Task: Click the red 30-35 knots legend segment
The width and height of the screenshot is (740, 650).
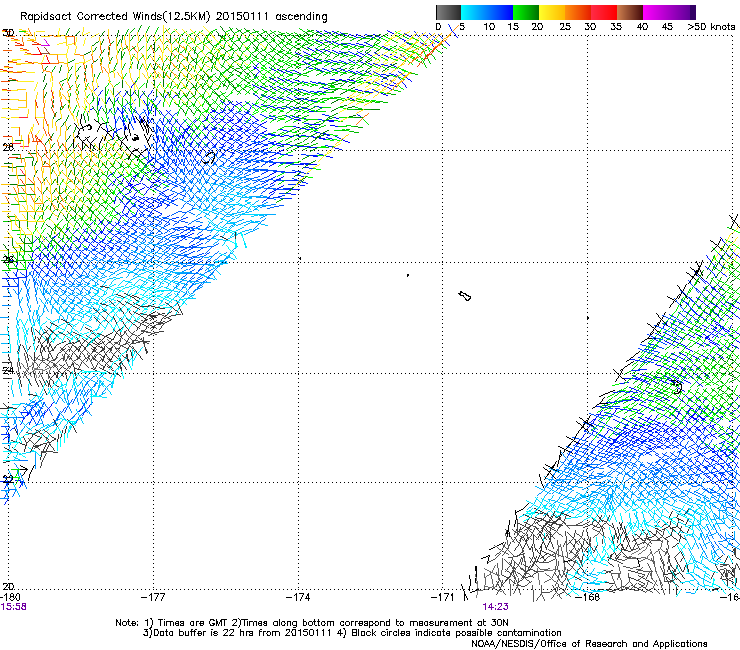Action: click(x=604, y=12)
